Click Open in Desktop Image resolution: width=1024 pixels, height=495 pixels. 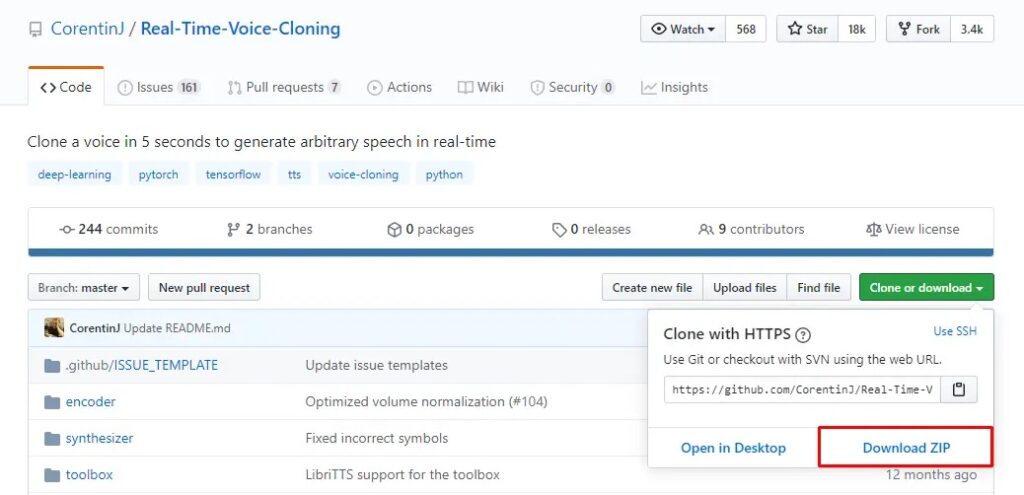(x=733, y=448)
